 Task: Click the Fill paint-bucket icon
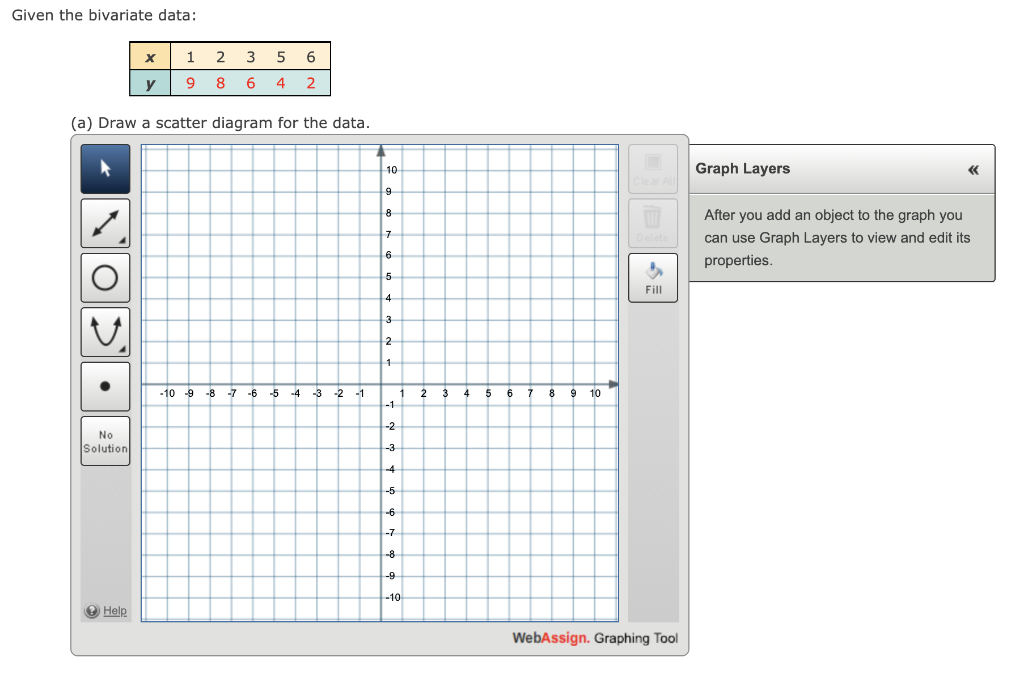(652, 277)
